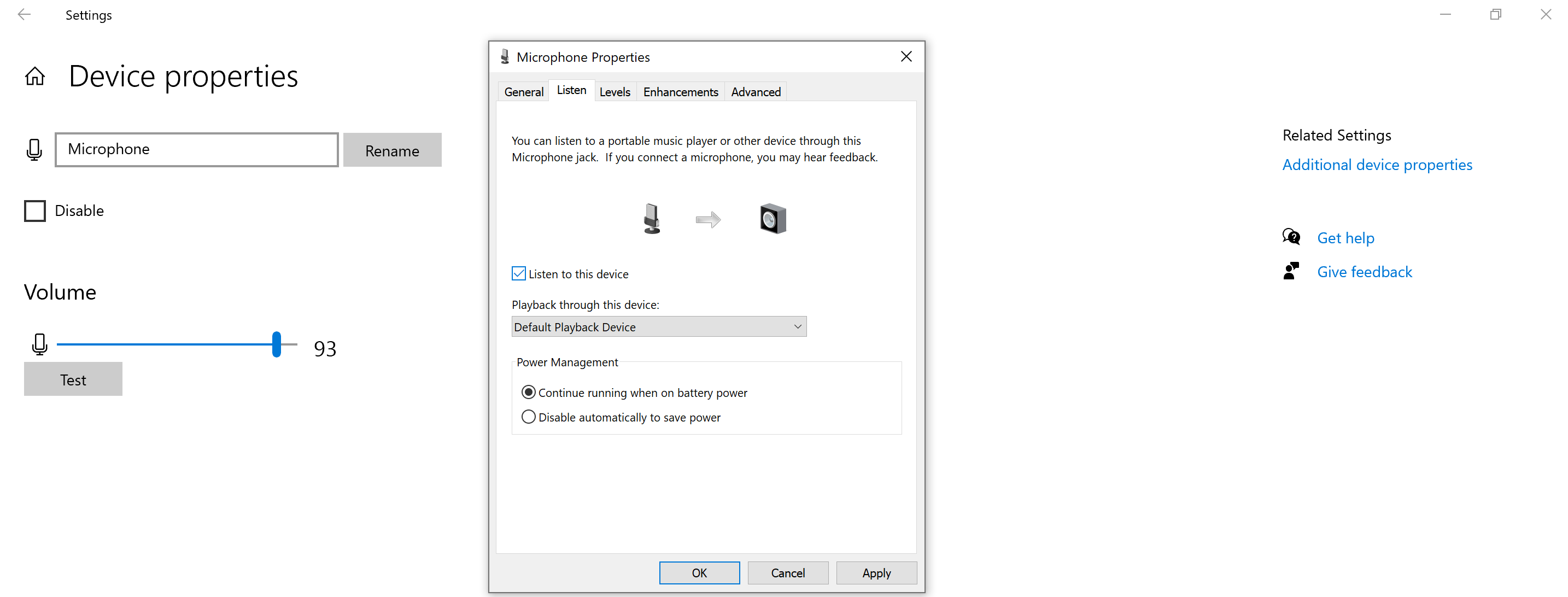Viewport: 1568px width, 597px height.
Task: Click the Get help chat bubble icon
Action: point(1292,237)
